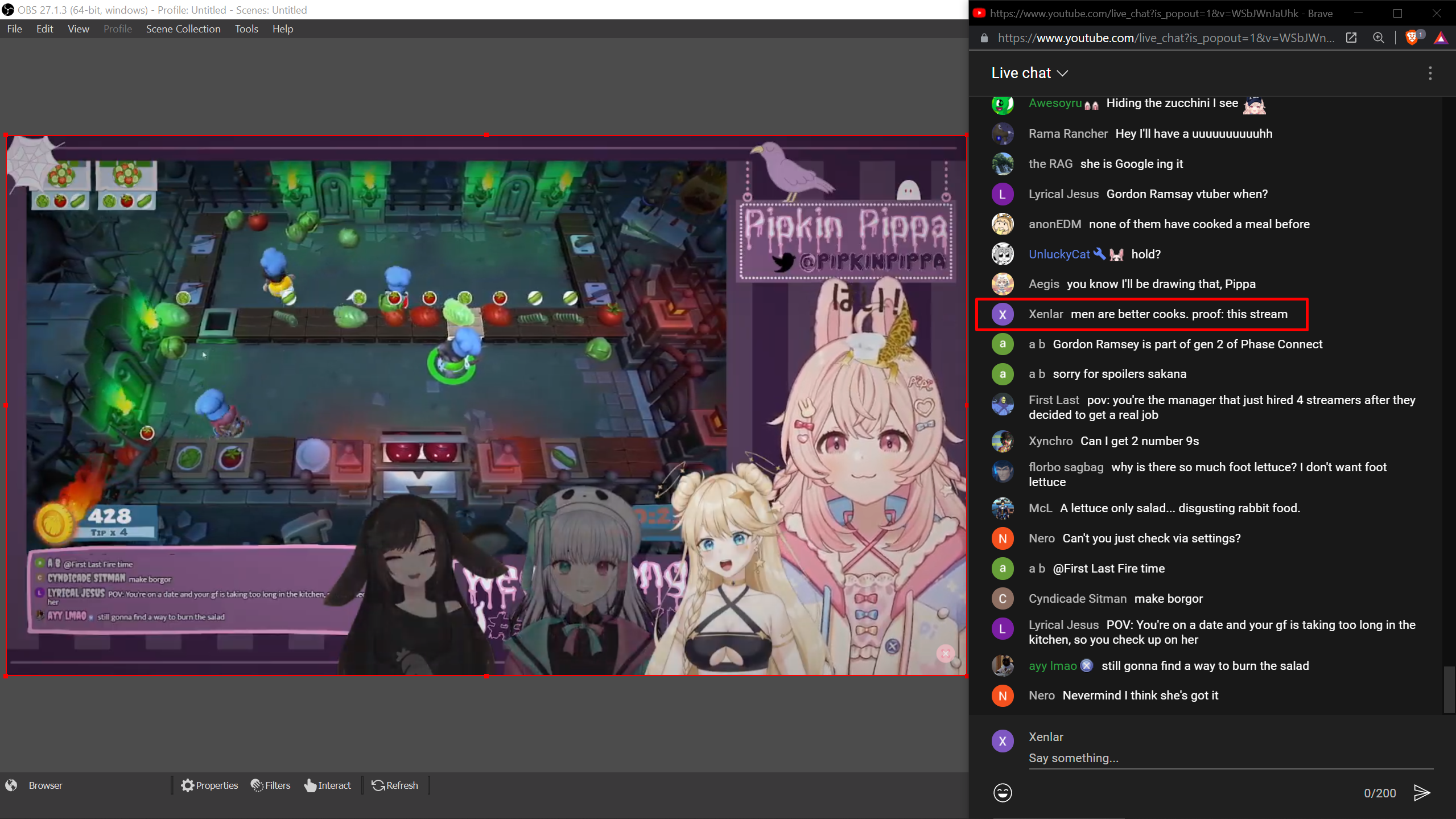Screen dimensions: 1456x819
Task: Open the Tools menu in OBS
Action: [x=246, y=29]
